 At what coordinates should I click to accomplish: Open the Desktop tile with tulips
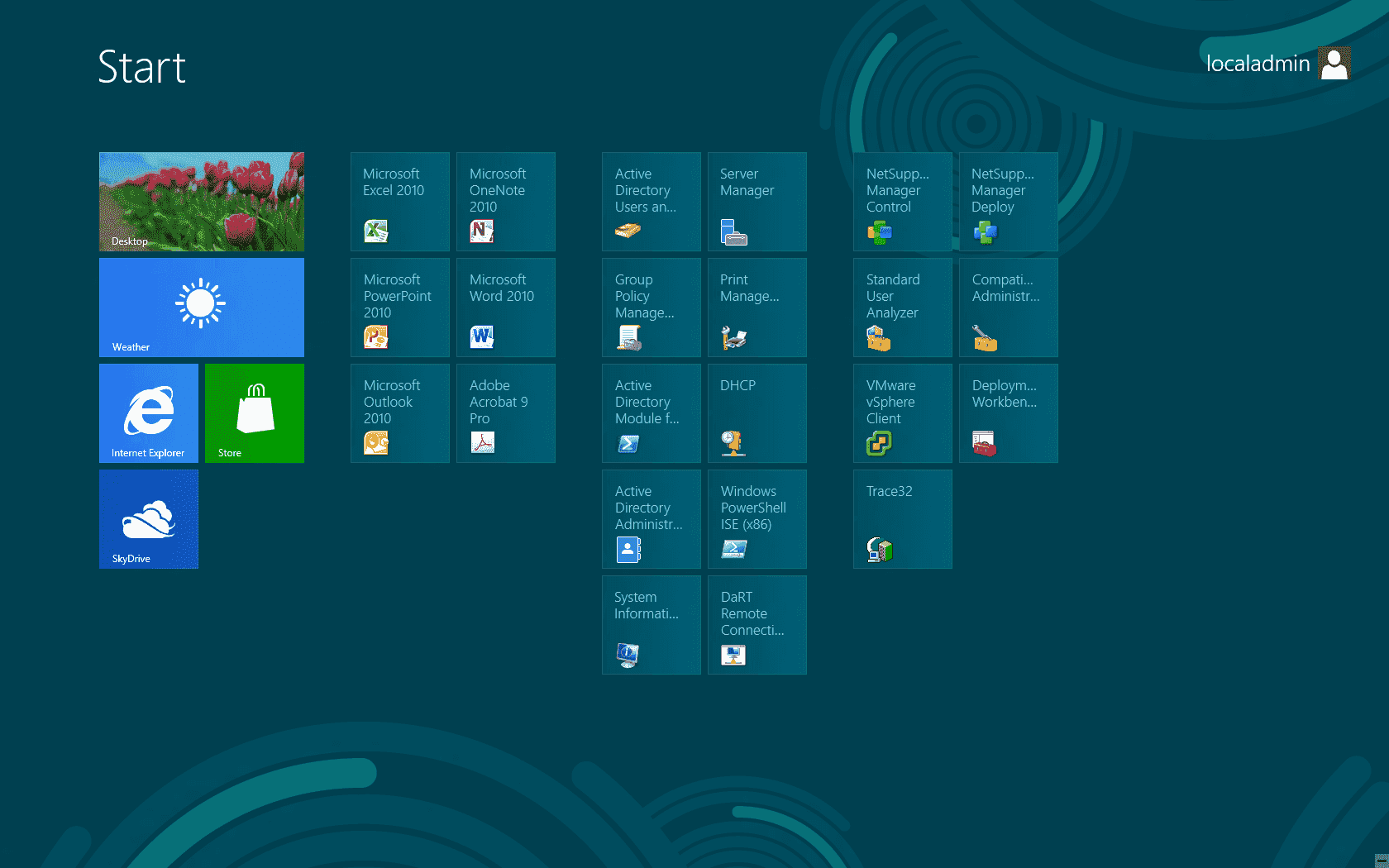pos(202,202)
